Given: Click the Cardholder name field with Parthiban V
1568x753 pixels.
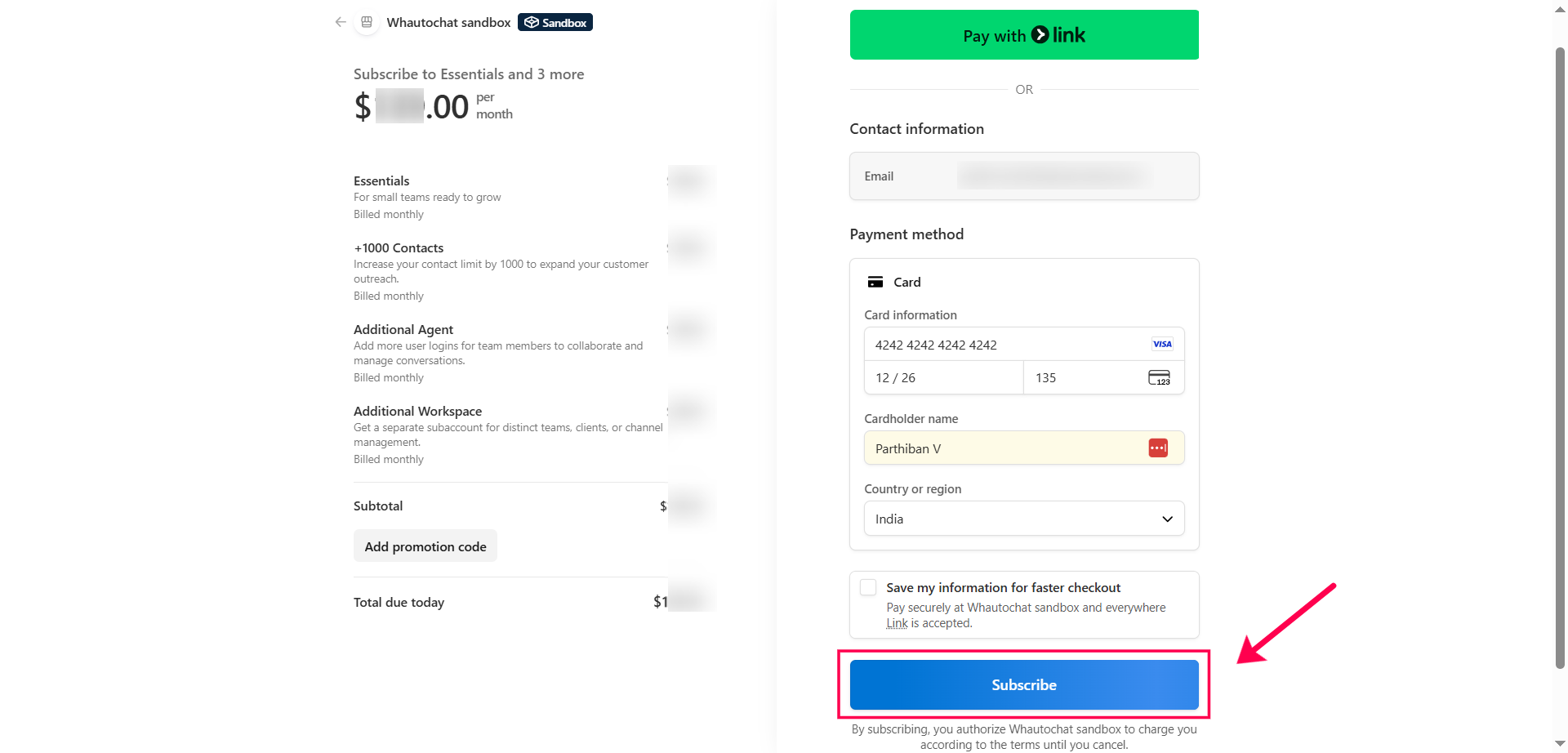Looking at the screenshot, I should [1004, 448].
